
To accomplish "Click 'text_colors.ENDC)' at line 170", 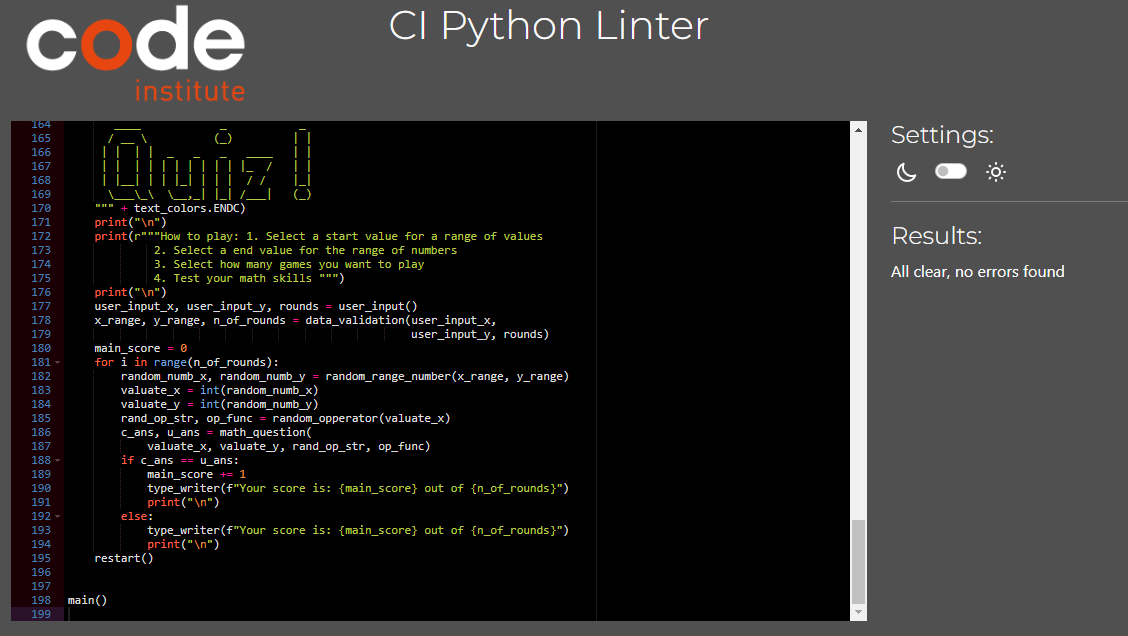I will click(189, 209).
